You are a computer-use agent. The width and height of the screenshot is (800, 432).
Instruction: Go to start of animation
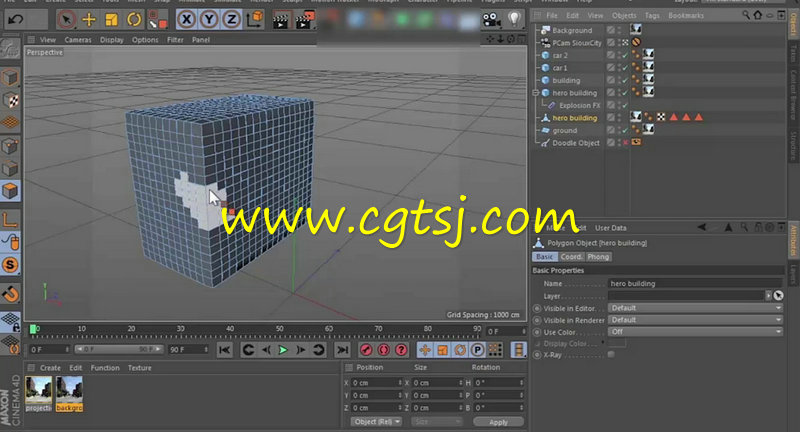[224, 350]
